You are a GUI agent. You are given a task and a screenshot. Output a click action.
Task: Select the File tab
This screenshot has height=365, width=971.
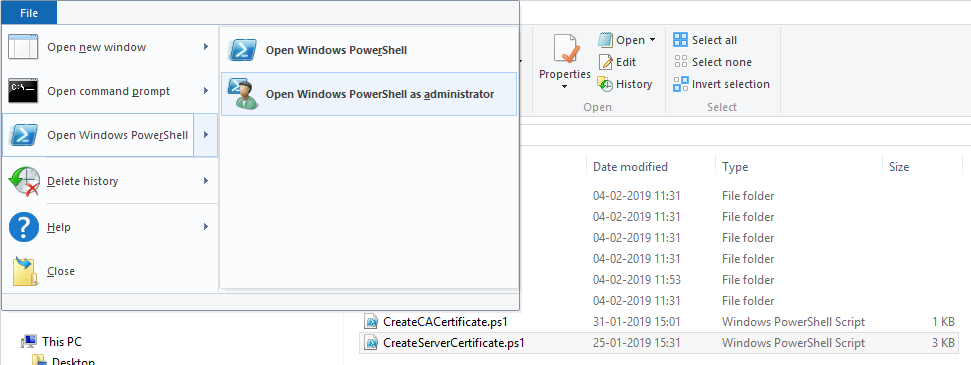tap(29, 13)
